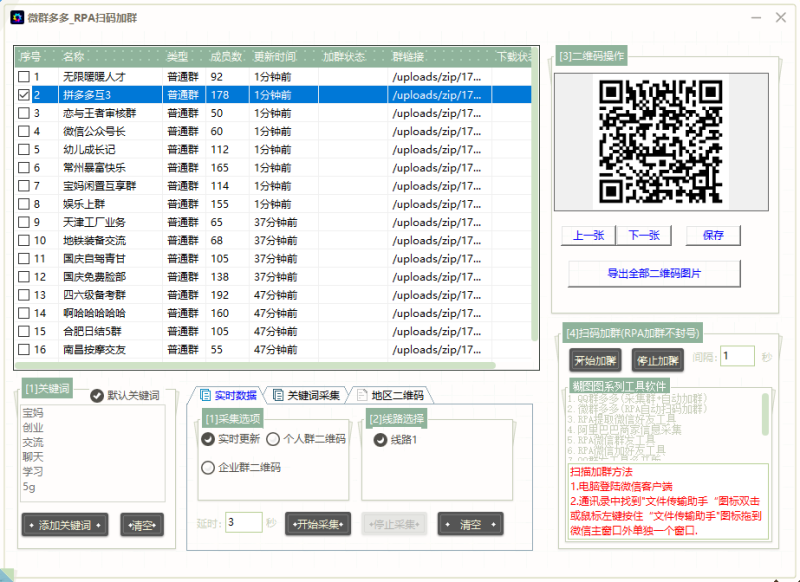Save the QR code with 保存
Image resolution: width=800 pixels, height=582 pixels.
point(713,236)
